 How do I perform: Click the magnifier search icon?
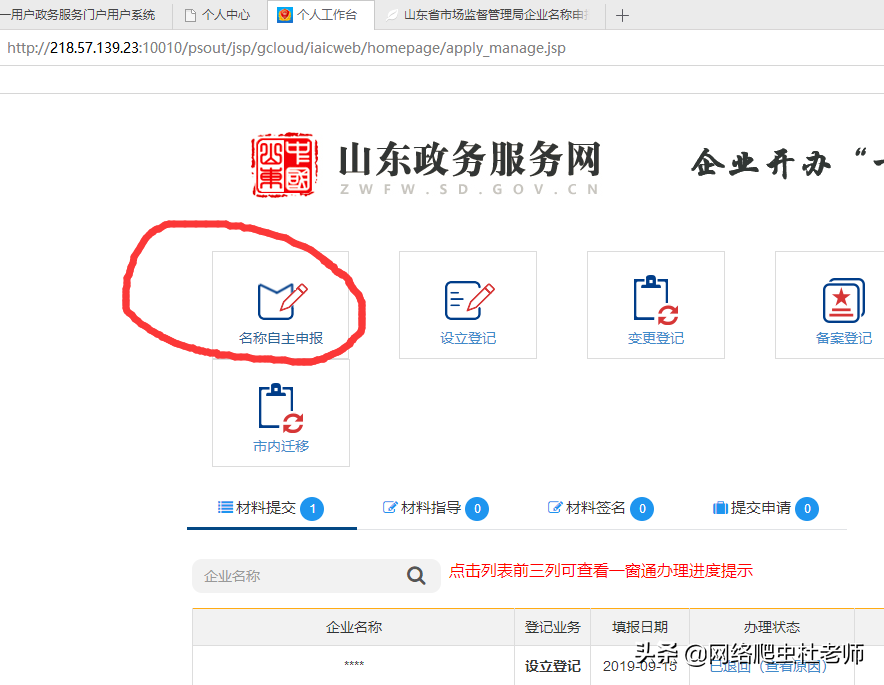[416, 576]
